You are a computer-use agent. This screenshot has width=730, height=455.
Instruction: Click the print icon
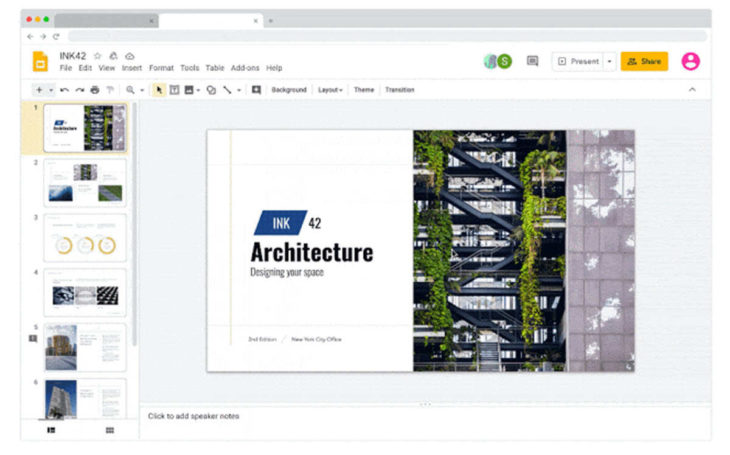94,90
